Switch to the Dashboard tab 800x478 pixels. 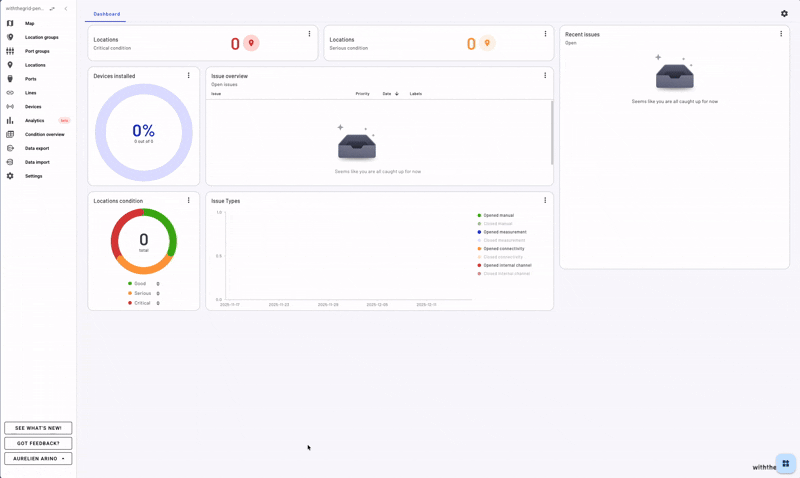point(107,14)
